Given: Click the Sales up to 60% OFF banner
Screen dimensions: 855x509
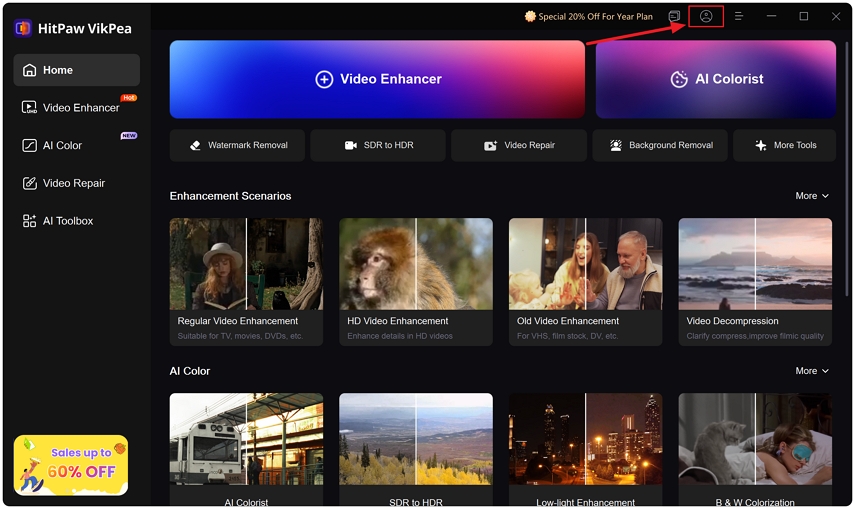Looking at the screenshot, I should click(x=71, y=464).
